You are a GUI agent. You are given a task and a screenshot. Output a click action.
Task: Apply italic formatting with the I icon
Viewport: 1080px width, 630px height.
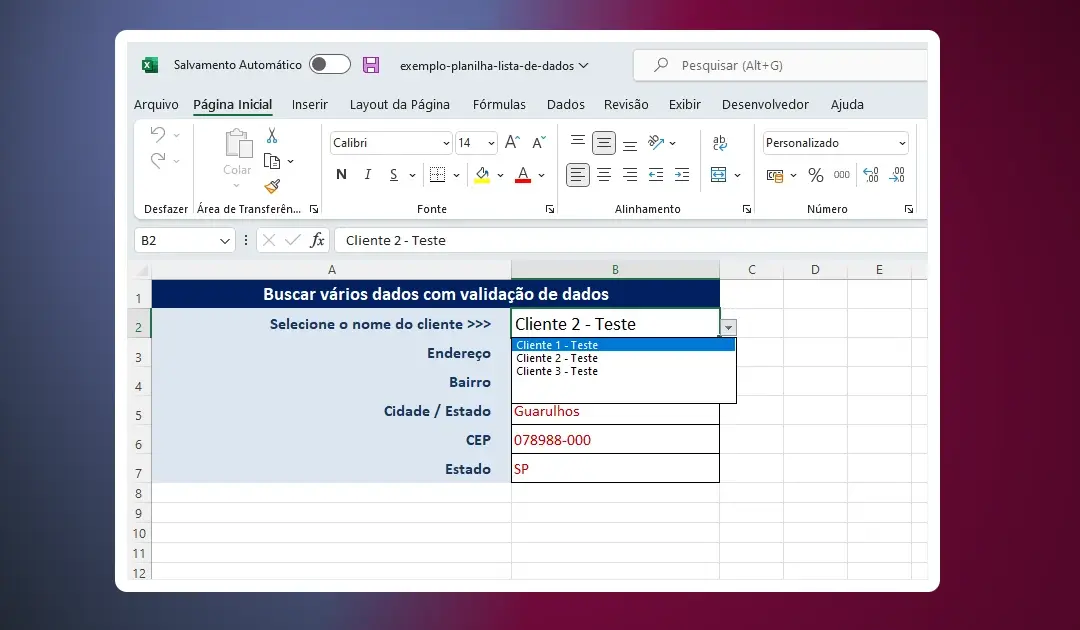click(x=368, y=174)
